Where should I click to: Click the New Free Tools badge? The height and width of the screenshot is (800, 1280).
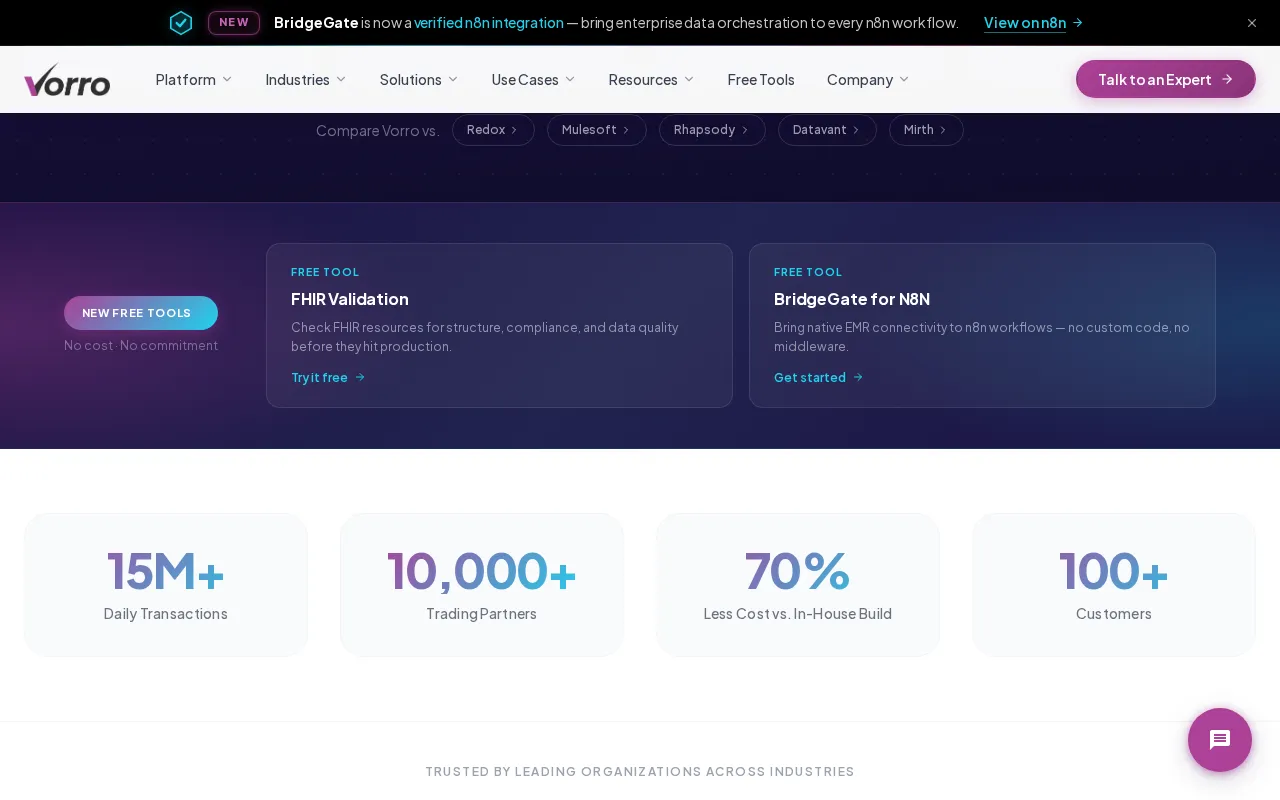141,313
